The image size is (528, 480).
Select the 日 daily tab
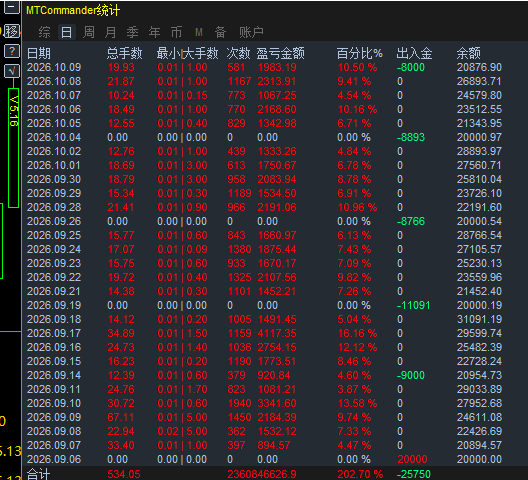click(66, 32)
